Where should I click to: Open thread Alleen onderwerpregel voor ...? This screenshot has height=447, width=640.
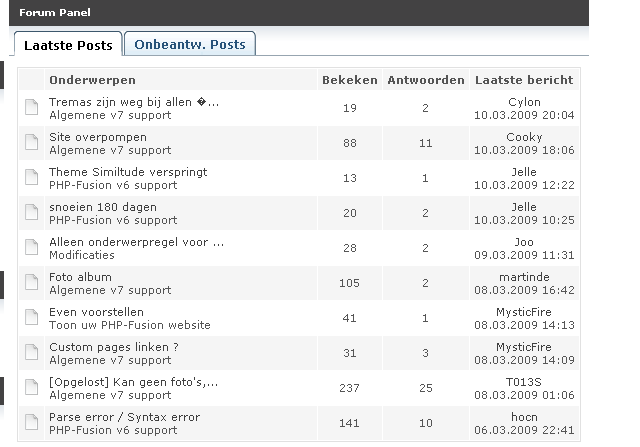click(136, 242)
